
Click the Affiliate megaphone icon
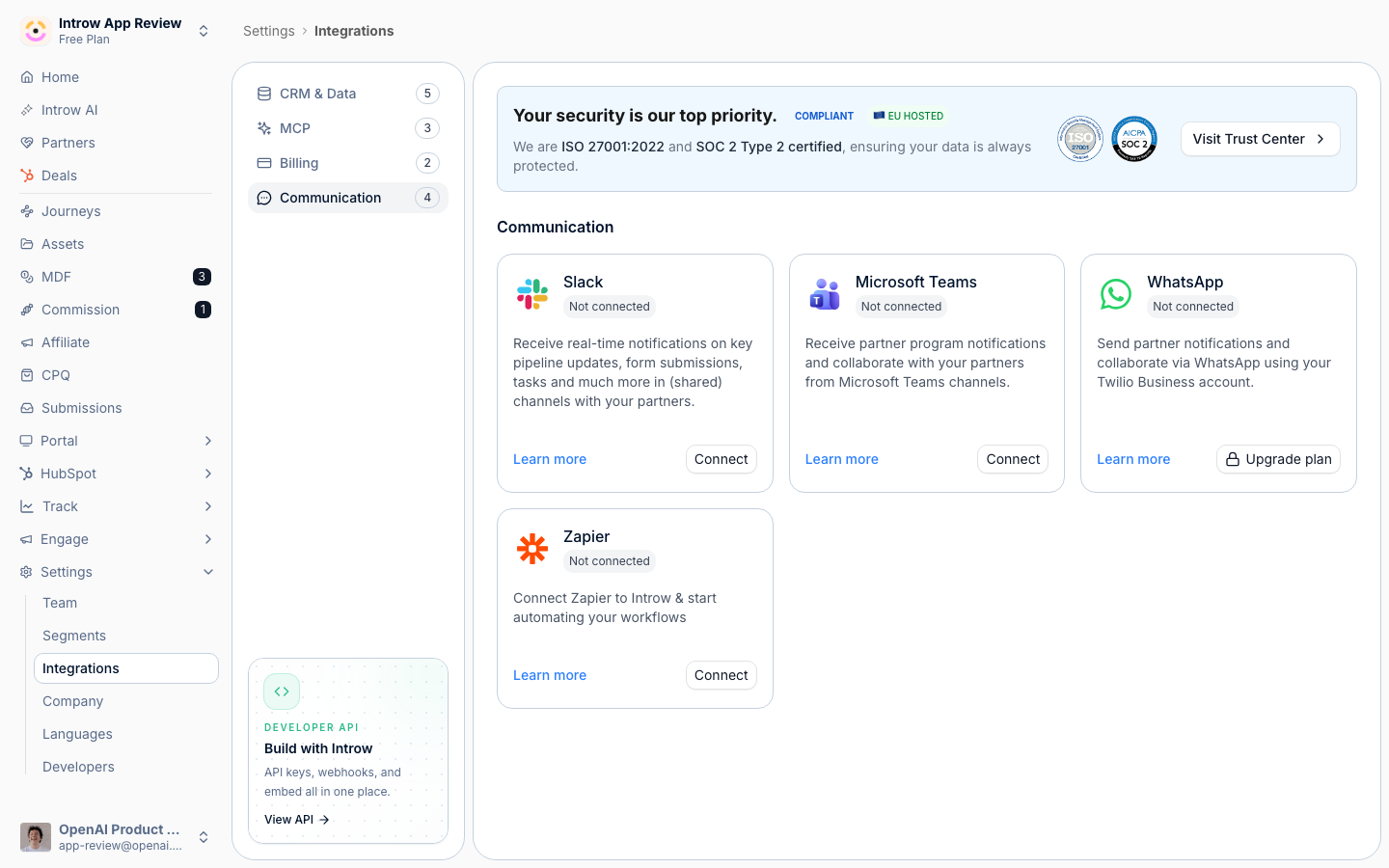(27, 342)
